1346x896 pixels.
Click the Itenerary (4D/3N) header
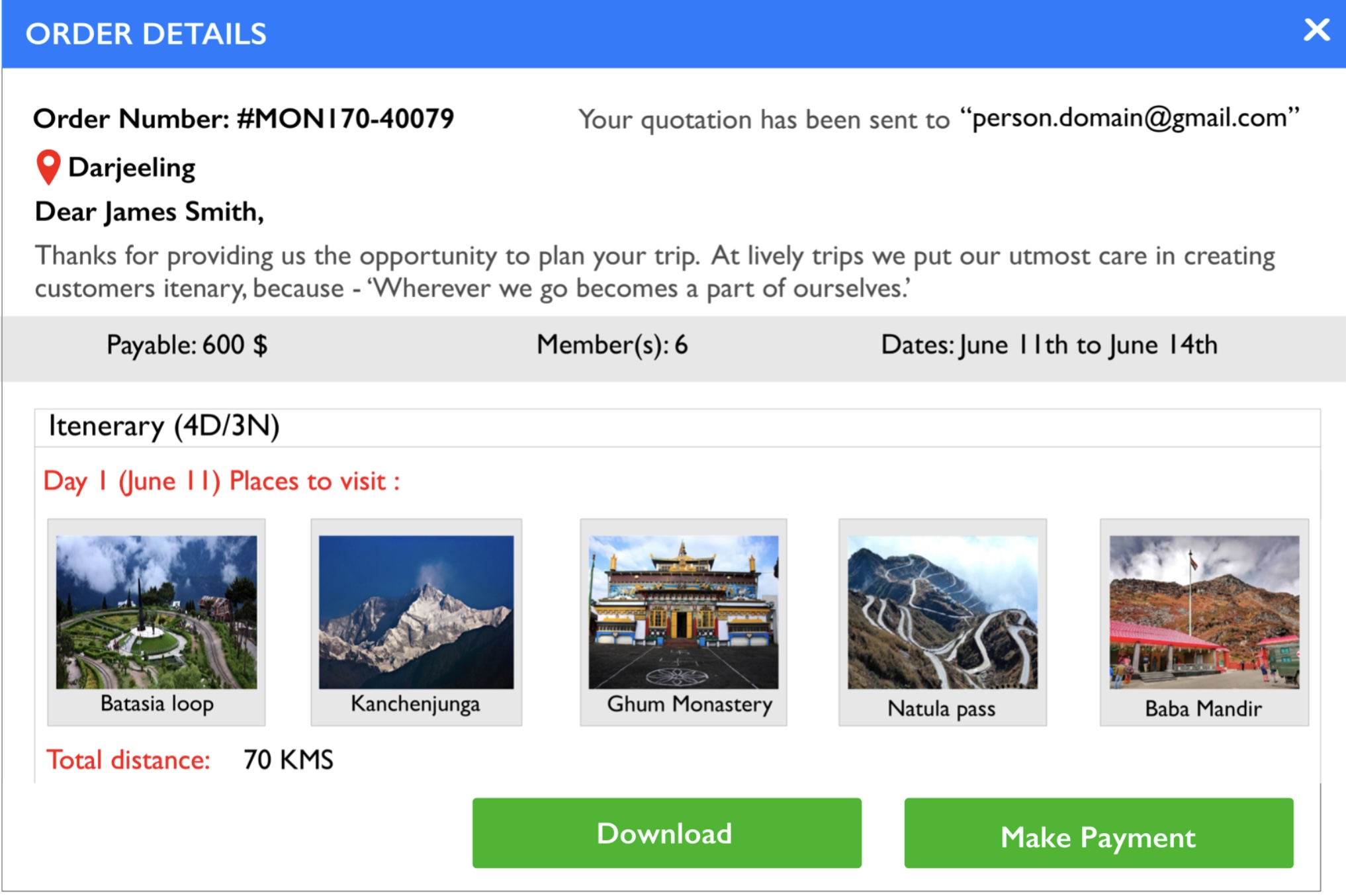coord(164,427)
